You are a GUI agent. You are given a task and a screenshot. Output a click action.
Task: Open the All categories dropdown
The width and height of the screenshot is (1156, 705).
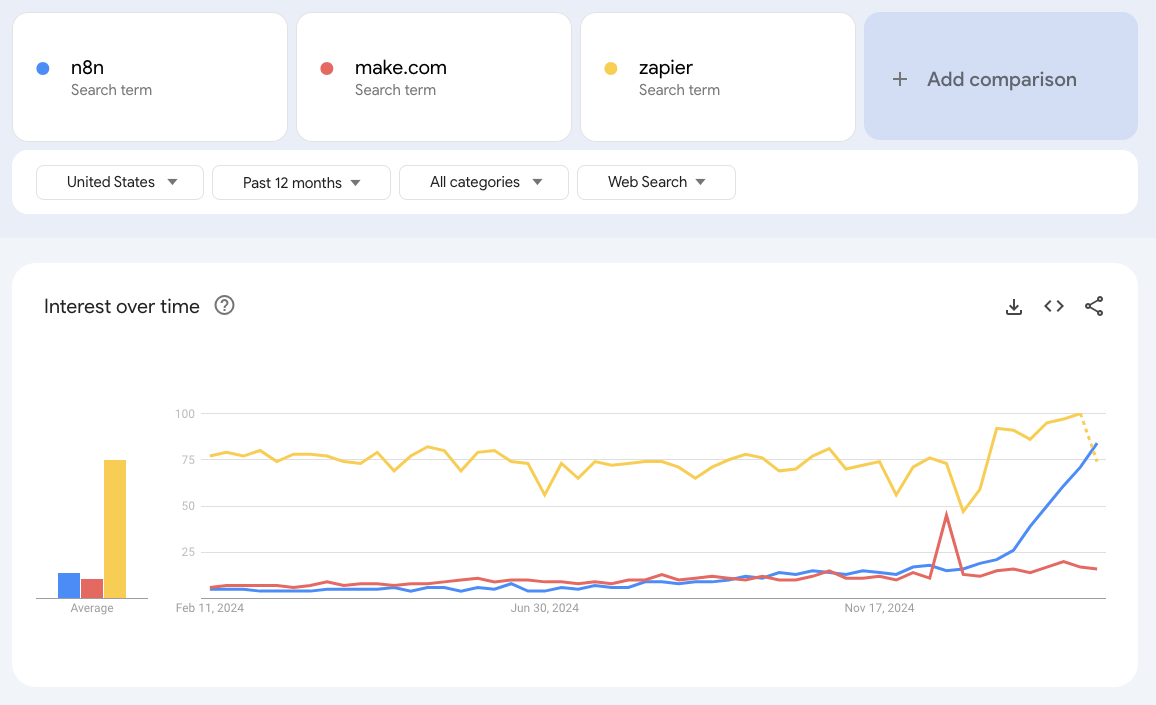click(x=484, y=182)
